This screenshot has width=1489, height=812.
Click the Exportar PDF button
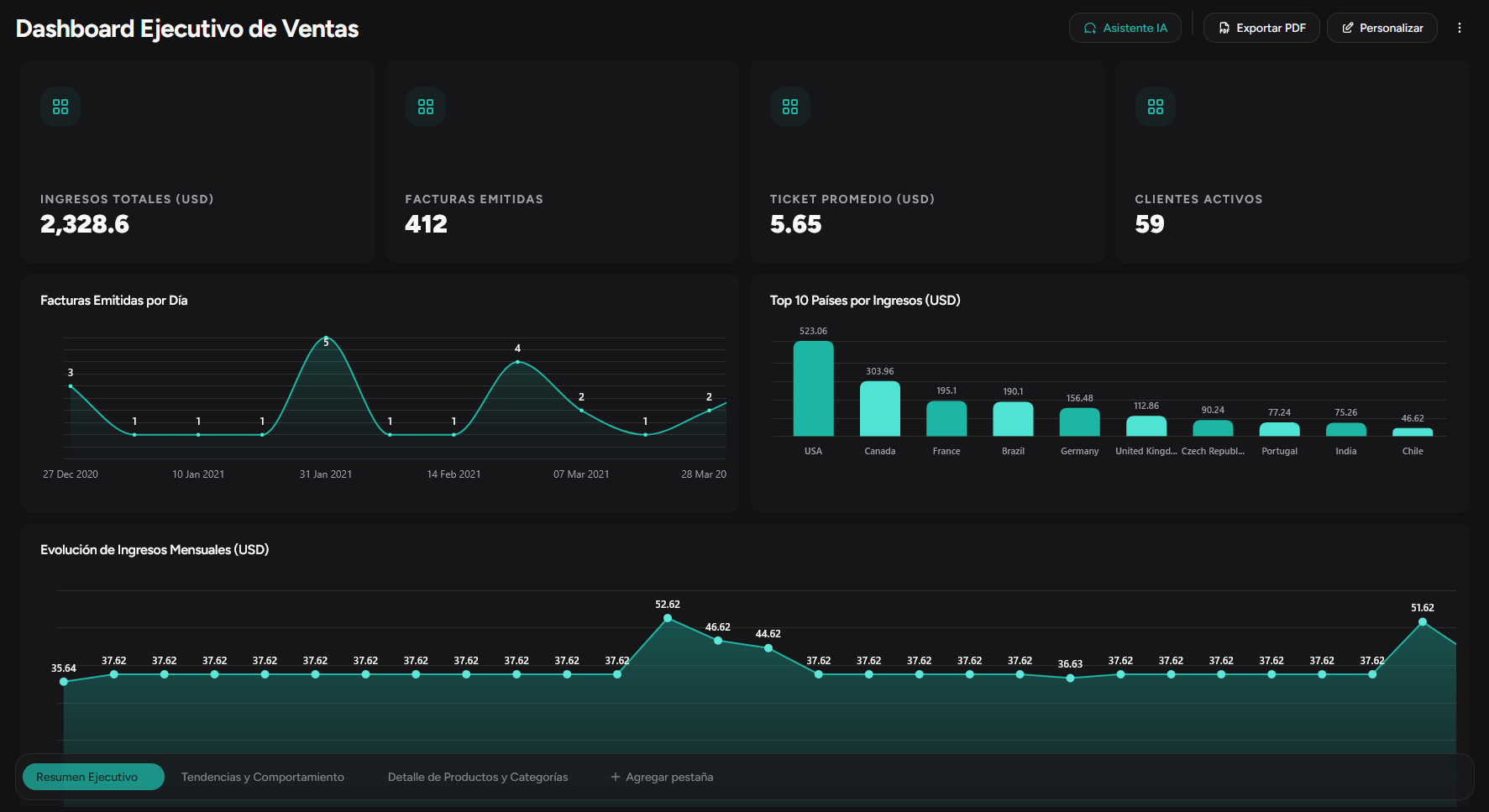(1261, 28)
